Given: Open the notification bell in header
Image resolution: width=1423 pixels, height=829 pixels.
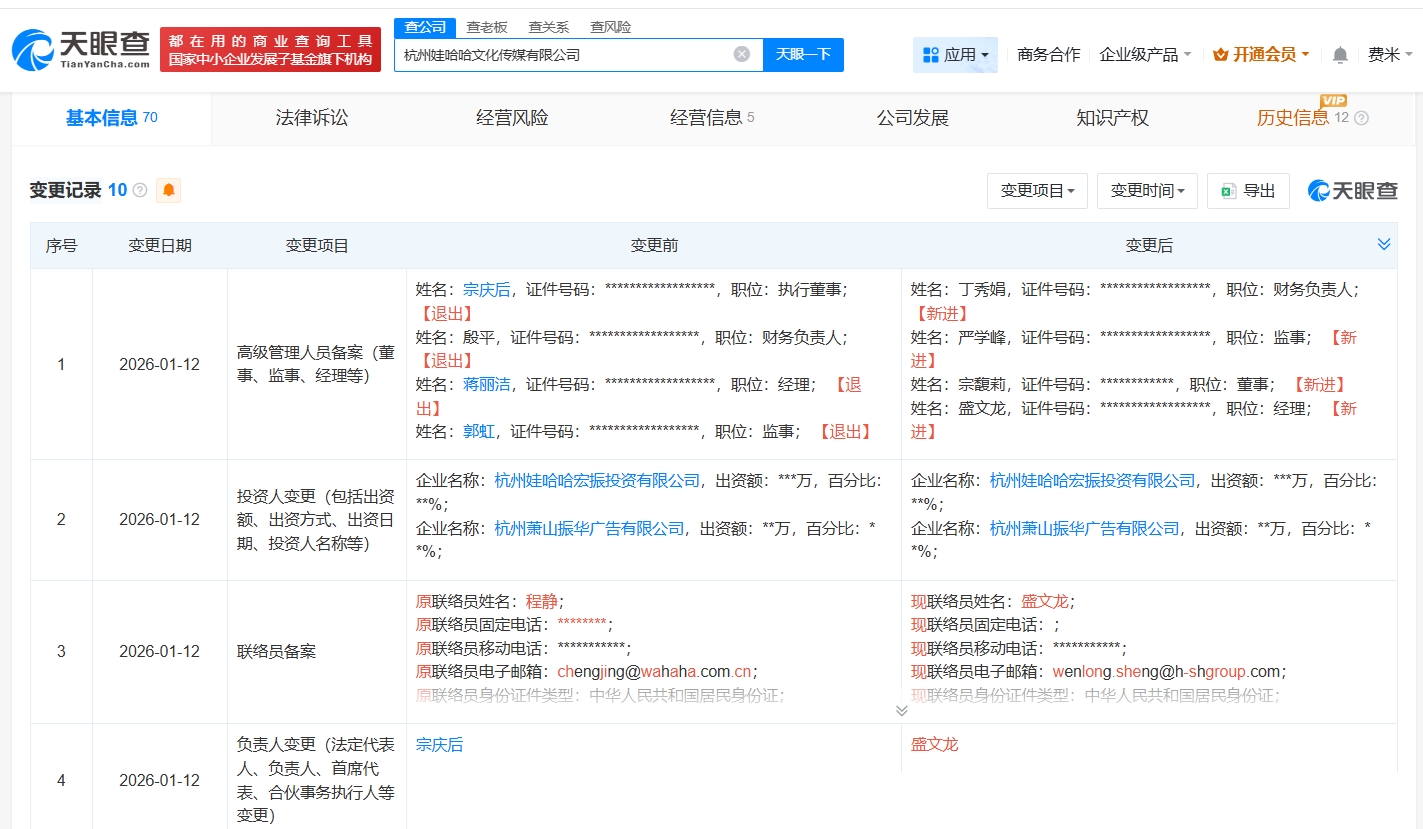Looking at the screenshot, I should pos(1340,55).
